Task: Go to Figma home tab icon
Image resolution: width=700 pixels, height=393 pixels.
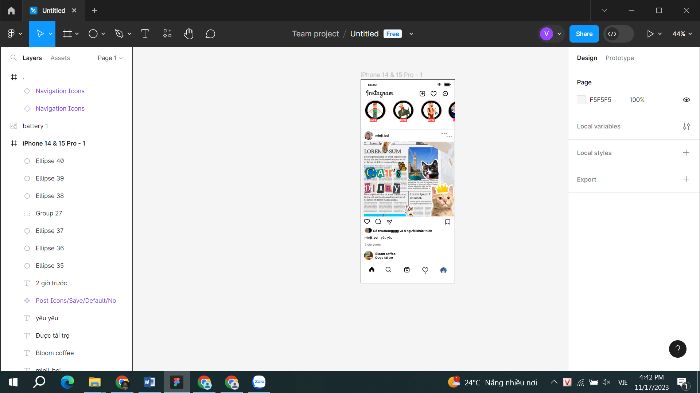Action: (11, 10)
